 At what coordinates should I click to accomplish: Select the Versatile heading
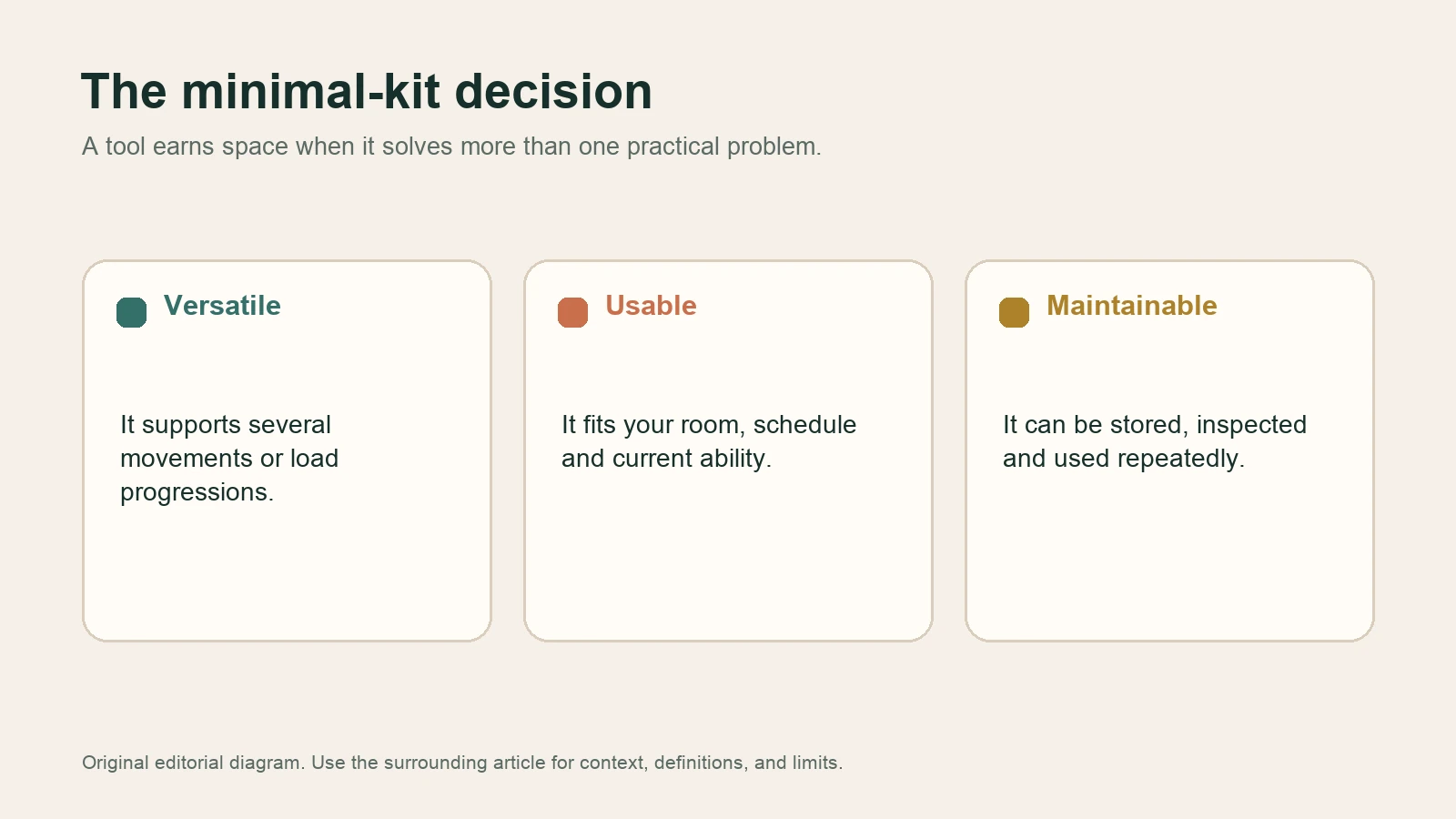222,306
